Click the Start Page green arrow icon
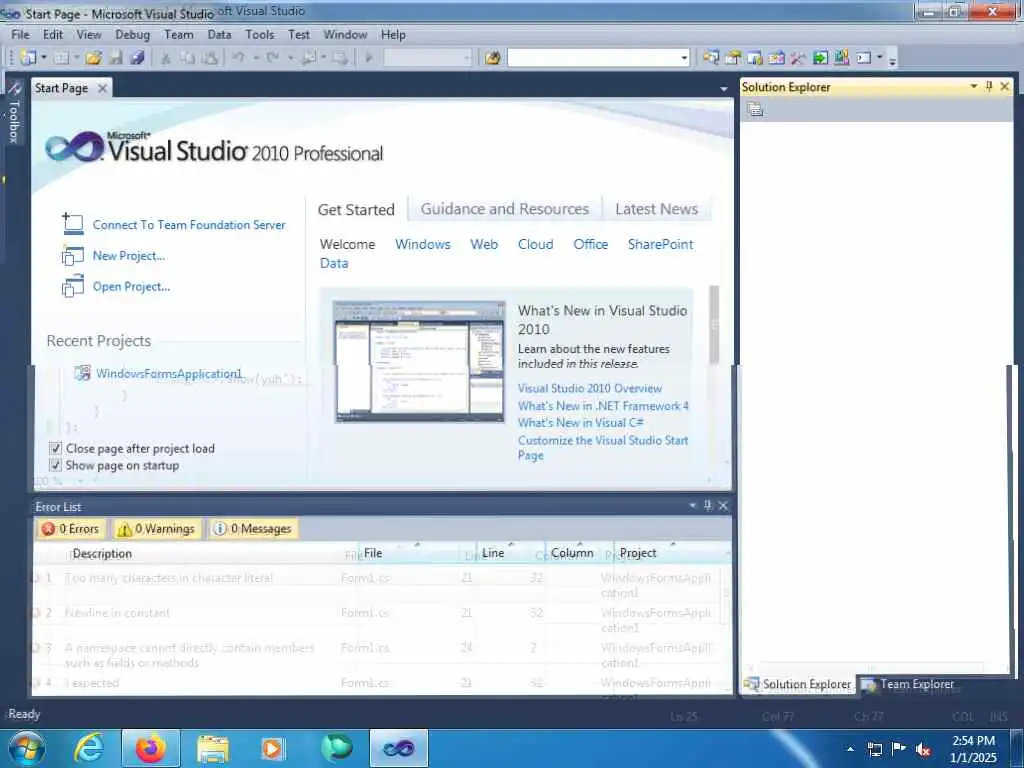 click(x=820, y=57)
